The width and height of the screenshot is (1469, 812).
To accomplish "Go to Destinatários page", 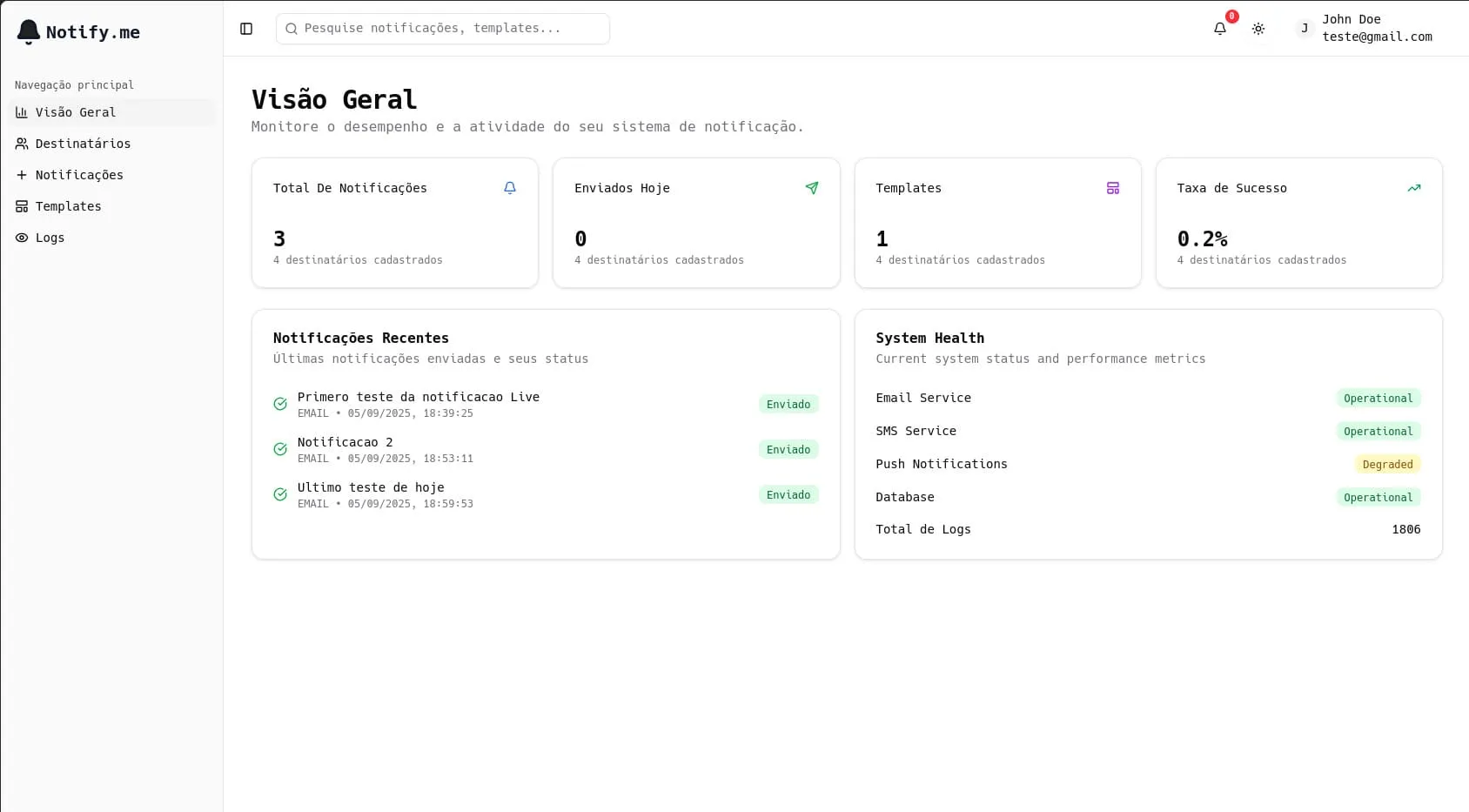I will tap(111, 144).
